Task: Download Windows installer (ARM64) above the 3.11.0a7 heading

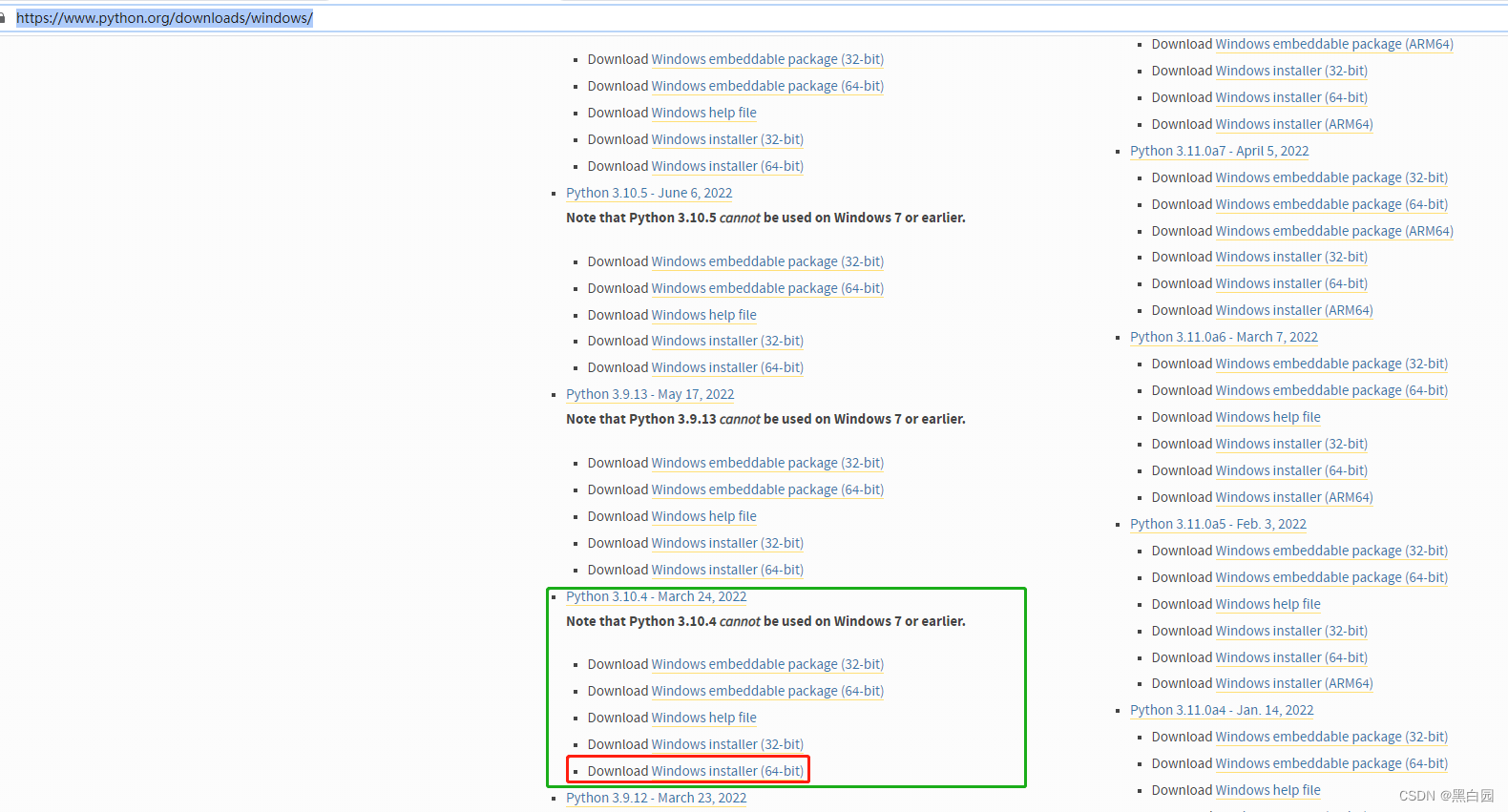Action: 1294,124
